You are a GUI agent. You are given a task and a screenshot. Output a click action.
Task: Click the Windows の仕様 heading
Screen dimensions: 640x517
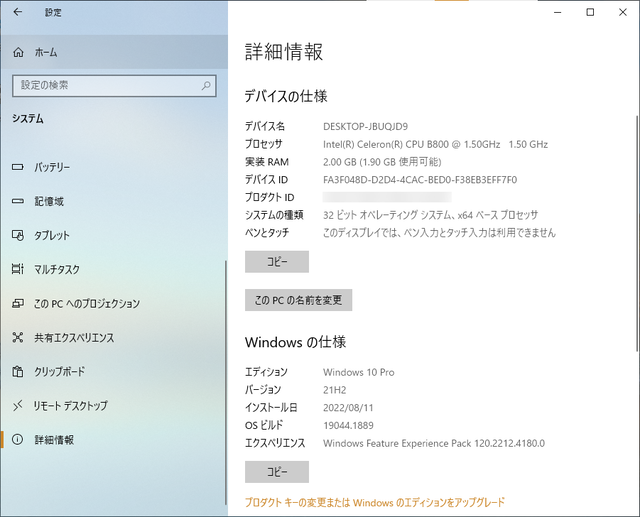pyautogui.click(x=296, y=342)
